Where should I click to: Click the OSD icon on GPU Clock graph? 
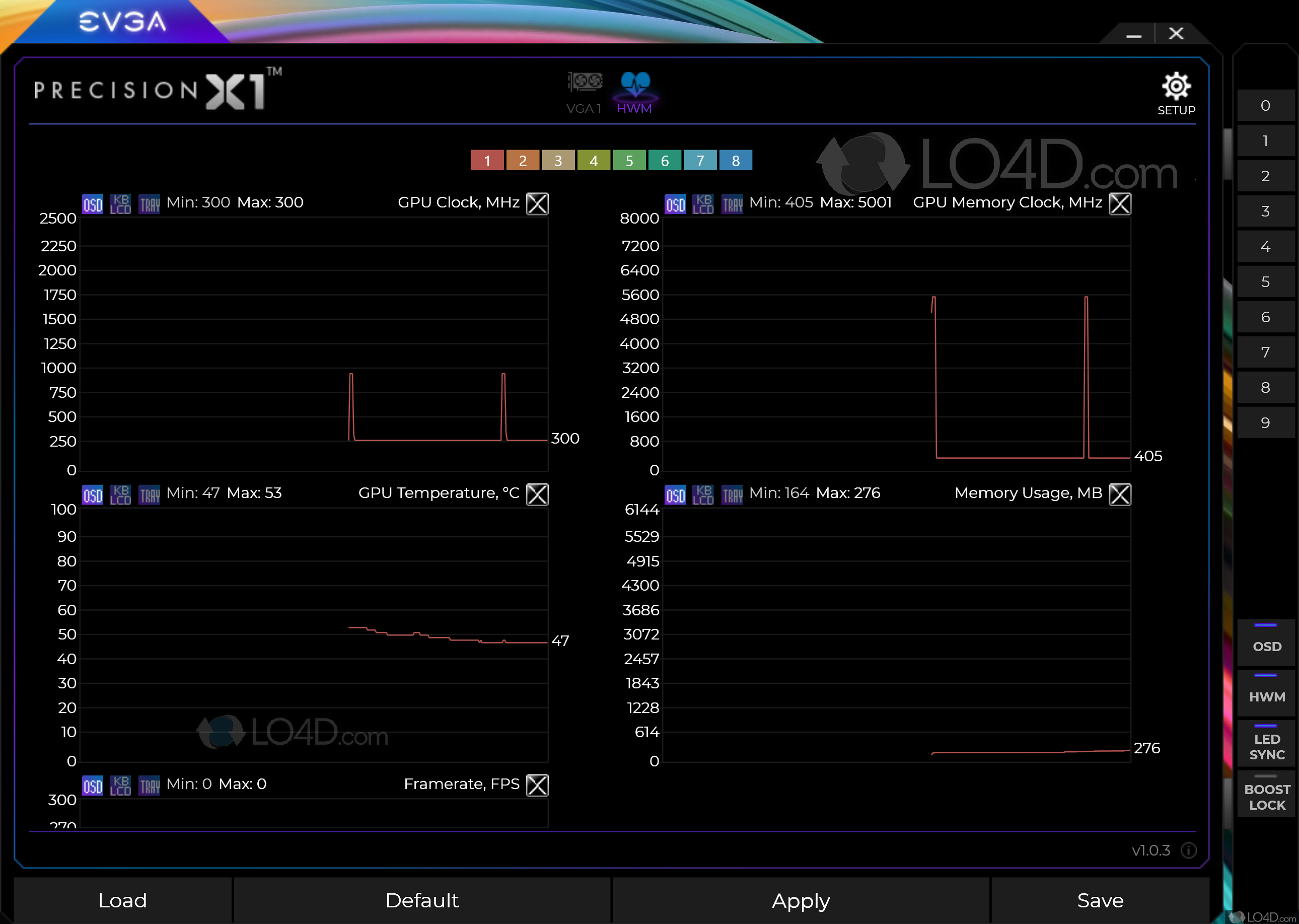pyautogui.click(x=92, y=203)
